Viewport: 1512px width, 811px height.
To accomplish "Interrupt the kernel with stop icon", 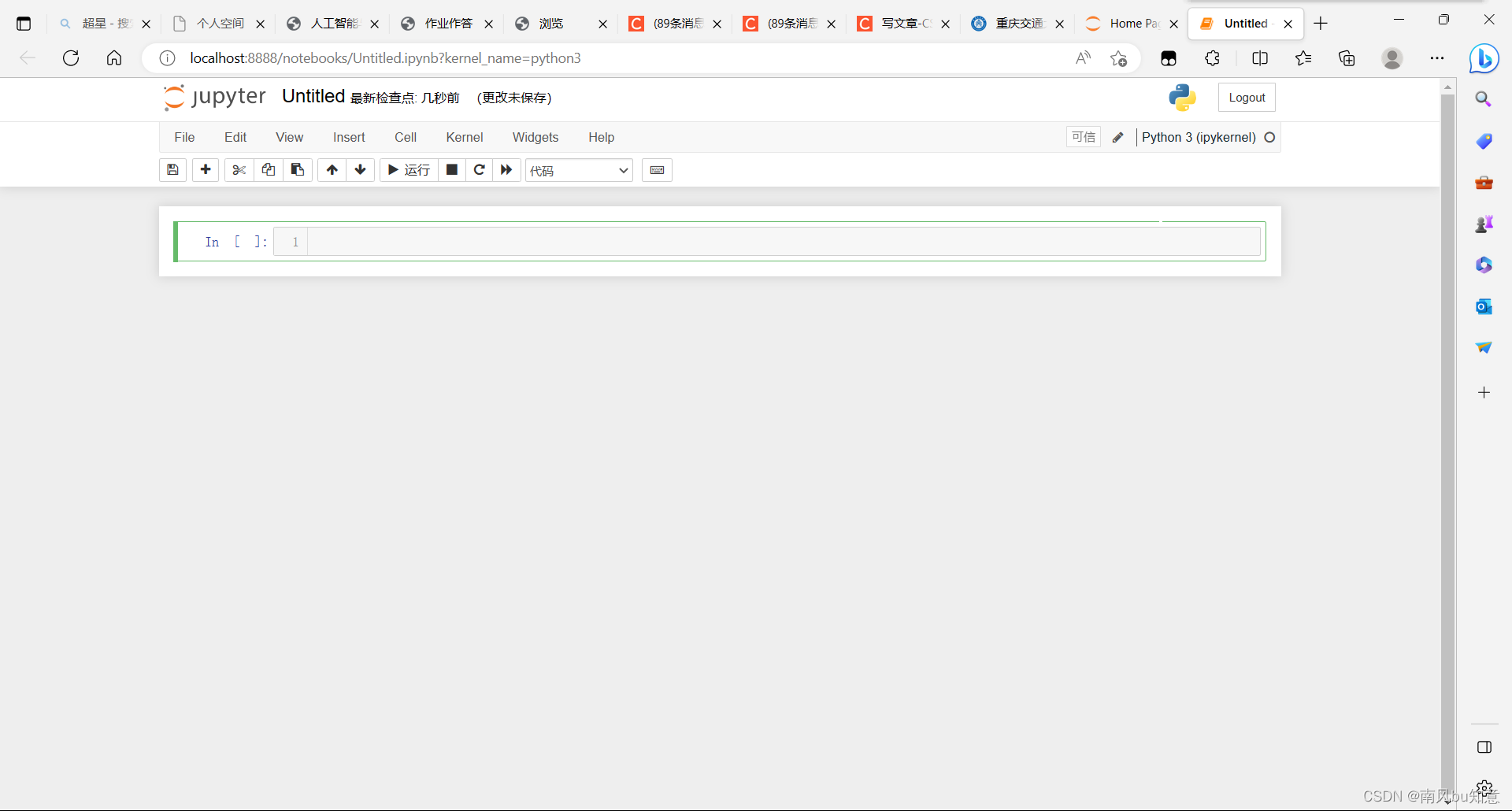I will [x=452, y=170].
